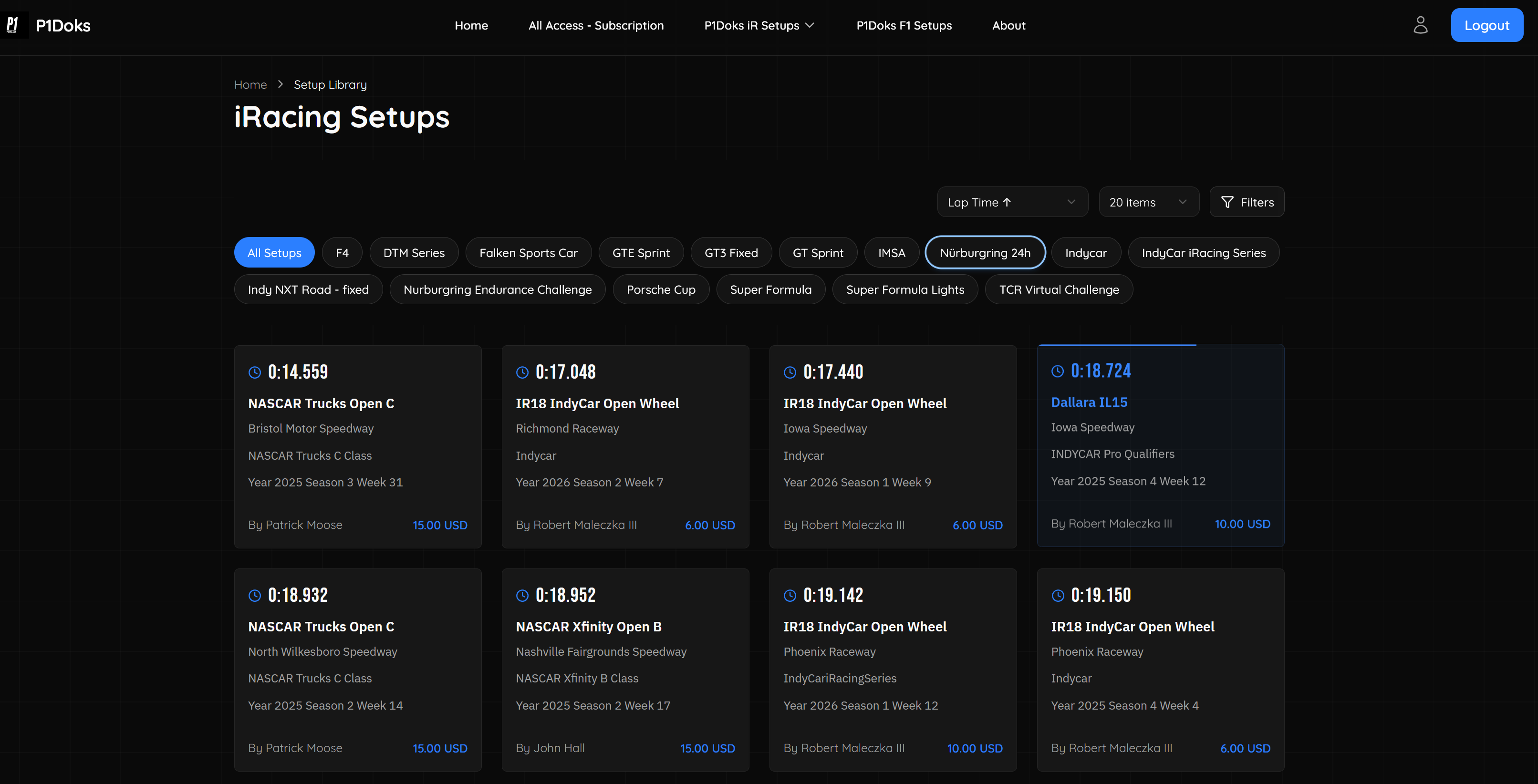Open IR18 IndyCar 0:19.142 Phoenix card
The height and width of the screenshot is (784, 1538).
click(x=893, y=670)
